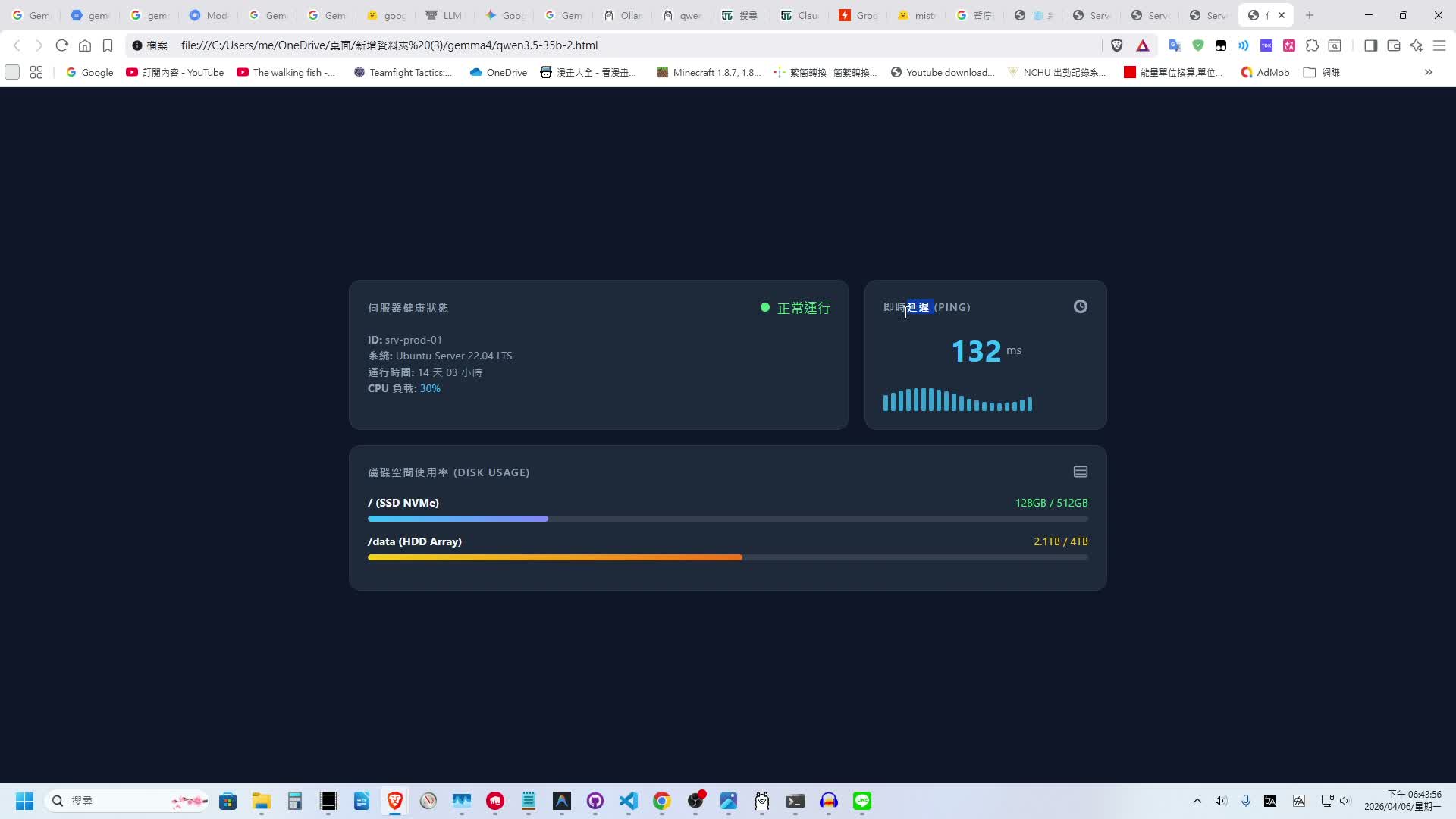Open the File Explorer taskbar icon
1456x819 pixels.
point(262,801)
